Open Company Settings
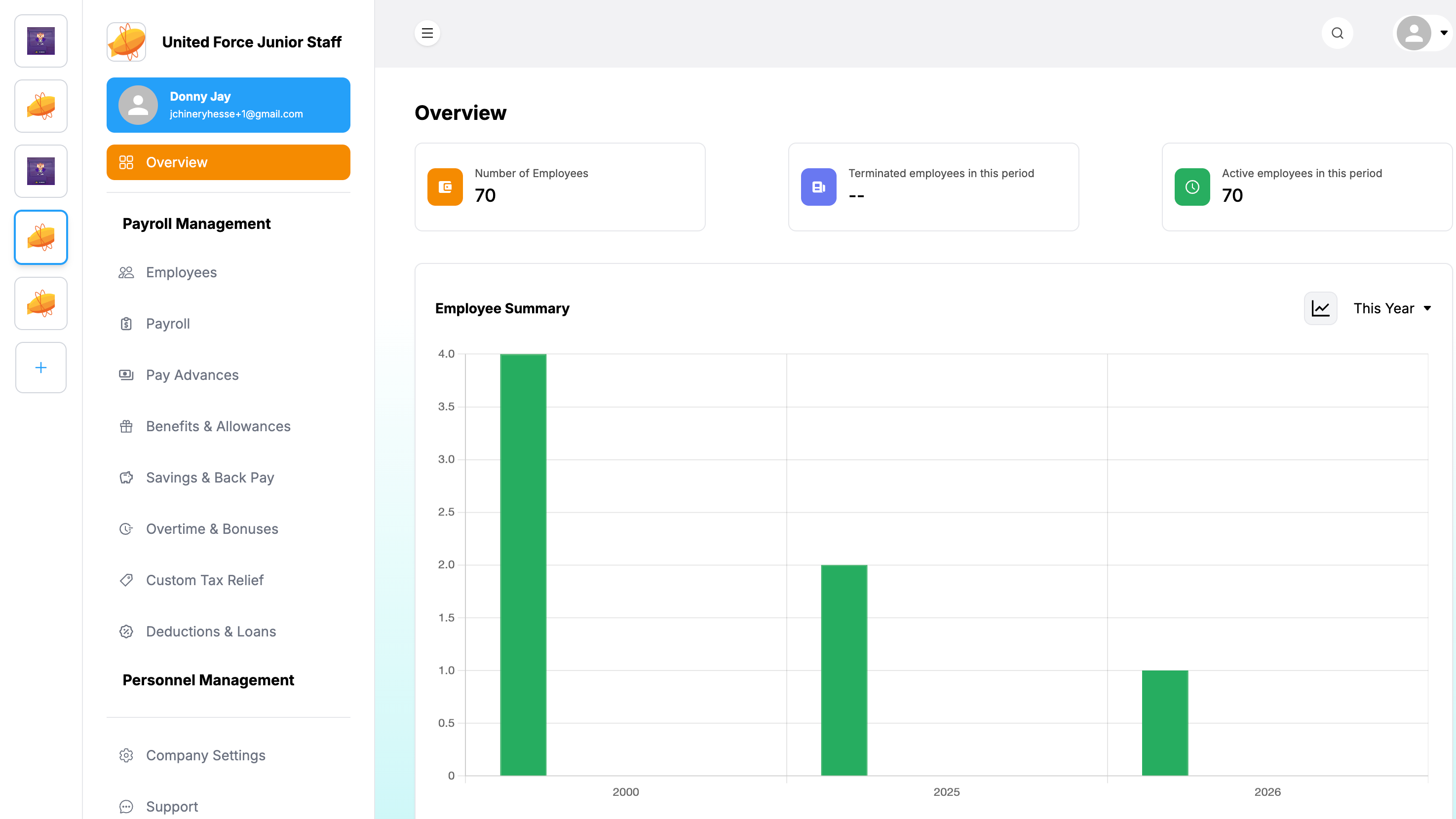This screenshot has height=819, width=1456. [229, 756]
